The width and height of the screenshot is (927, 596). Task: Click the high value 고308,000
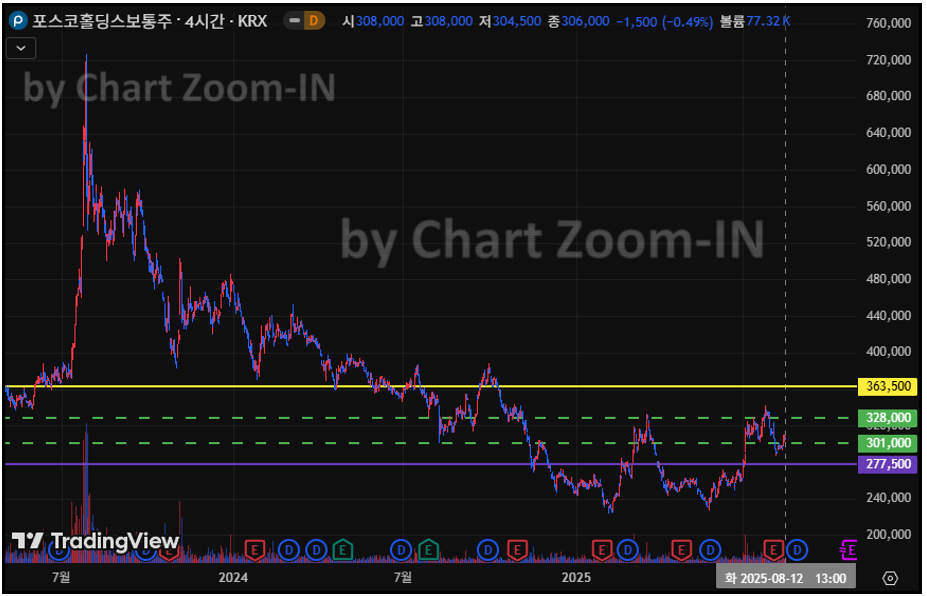[442, 21]
